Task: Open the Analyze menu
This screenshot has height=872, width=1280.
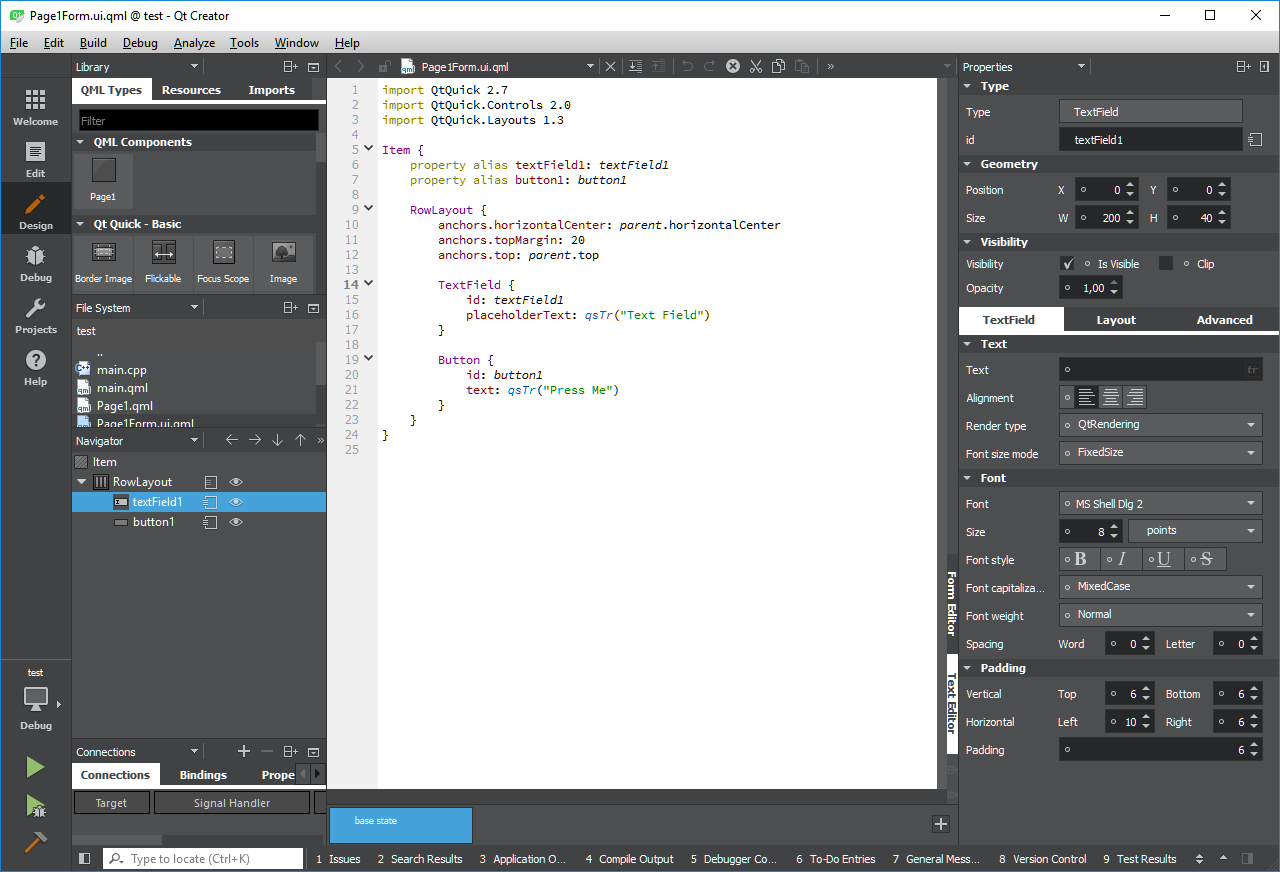Action: tap(194, 43)
